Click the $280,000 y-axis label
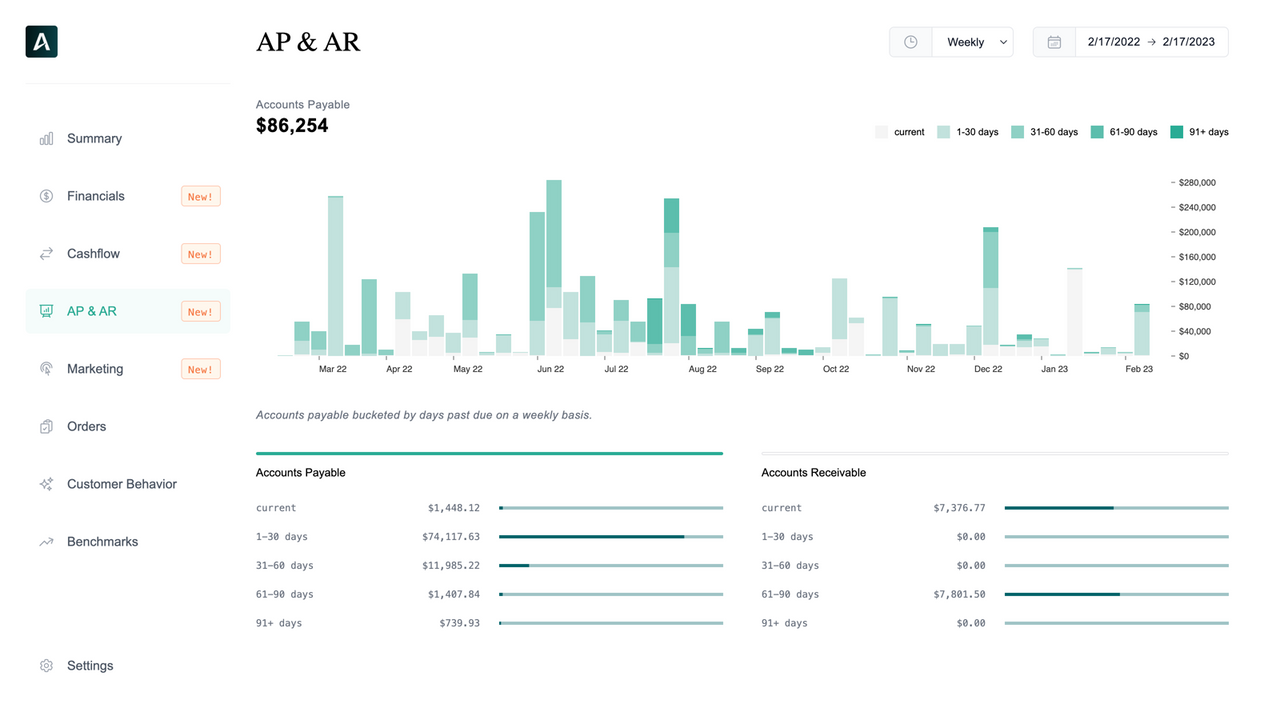The height and width of the screenshot is (720, 1280). click(1197, 183)
